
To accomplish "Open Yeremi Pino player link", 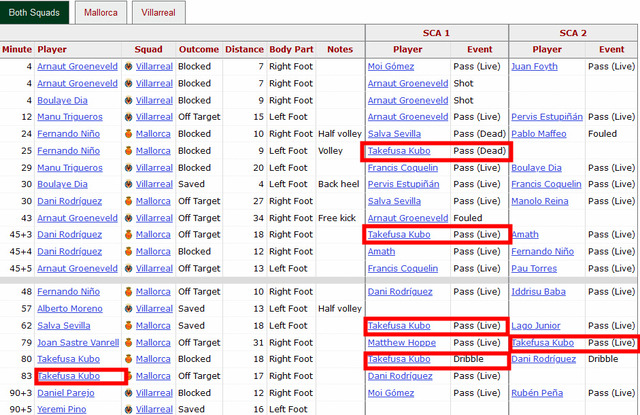I will click(62, 409).
